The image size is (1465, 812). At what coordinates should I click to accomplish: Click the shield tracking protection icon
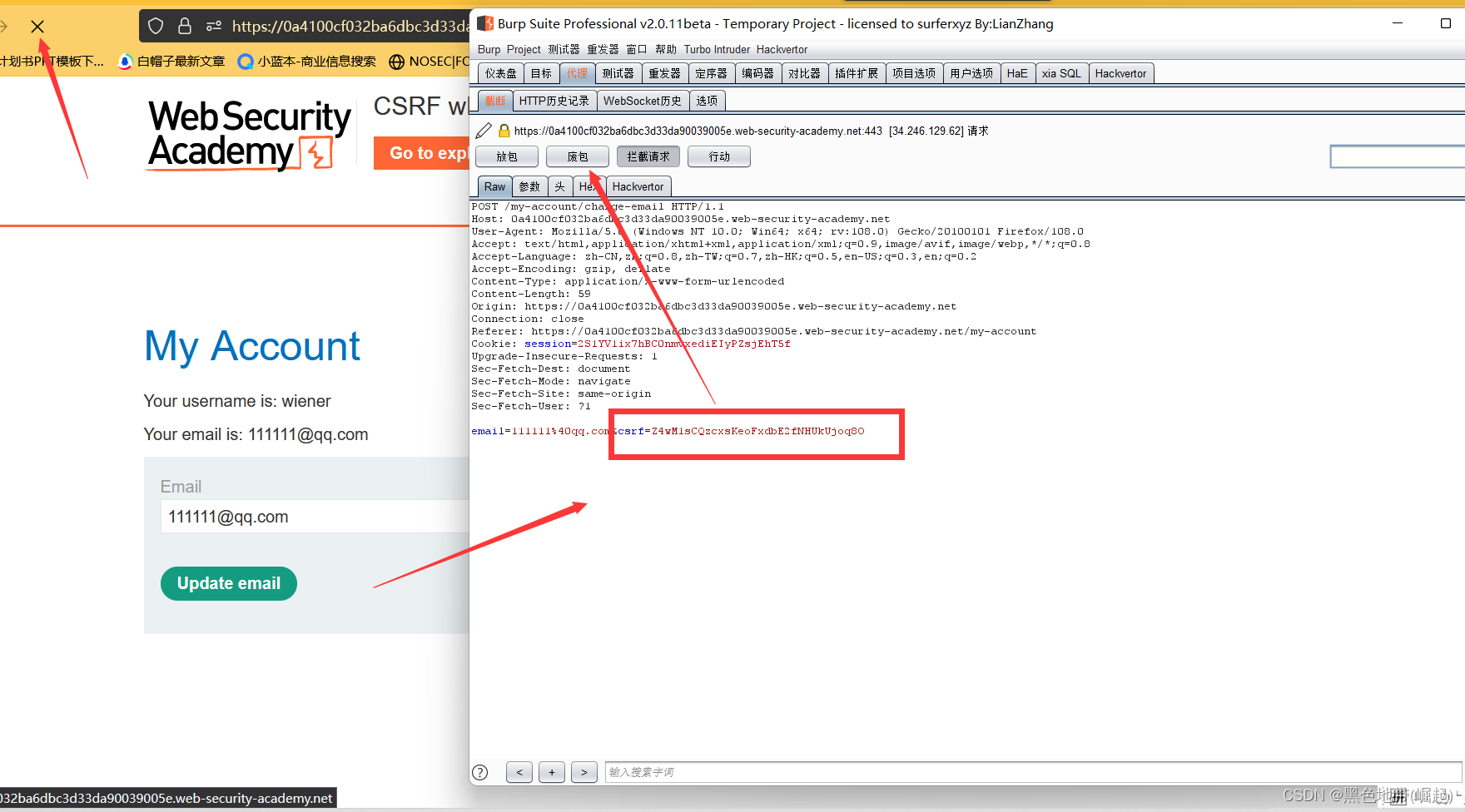[x=156, y=26]
